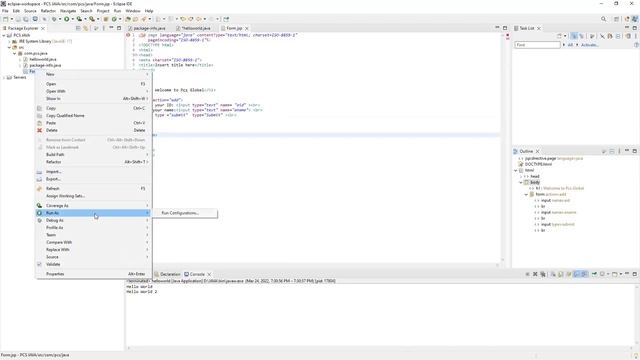Click Open in the context menu

tap(93, 84)
